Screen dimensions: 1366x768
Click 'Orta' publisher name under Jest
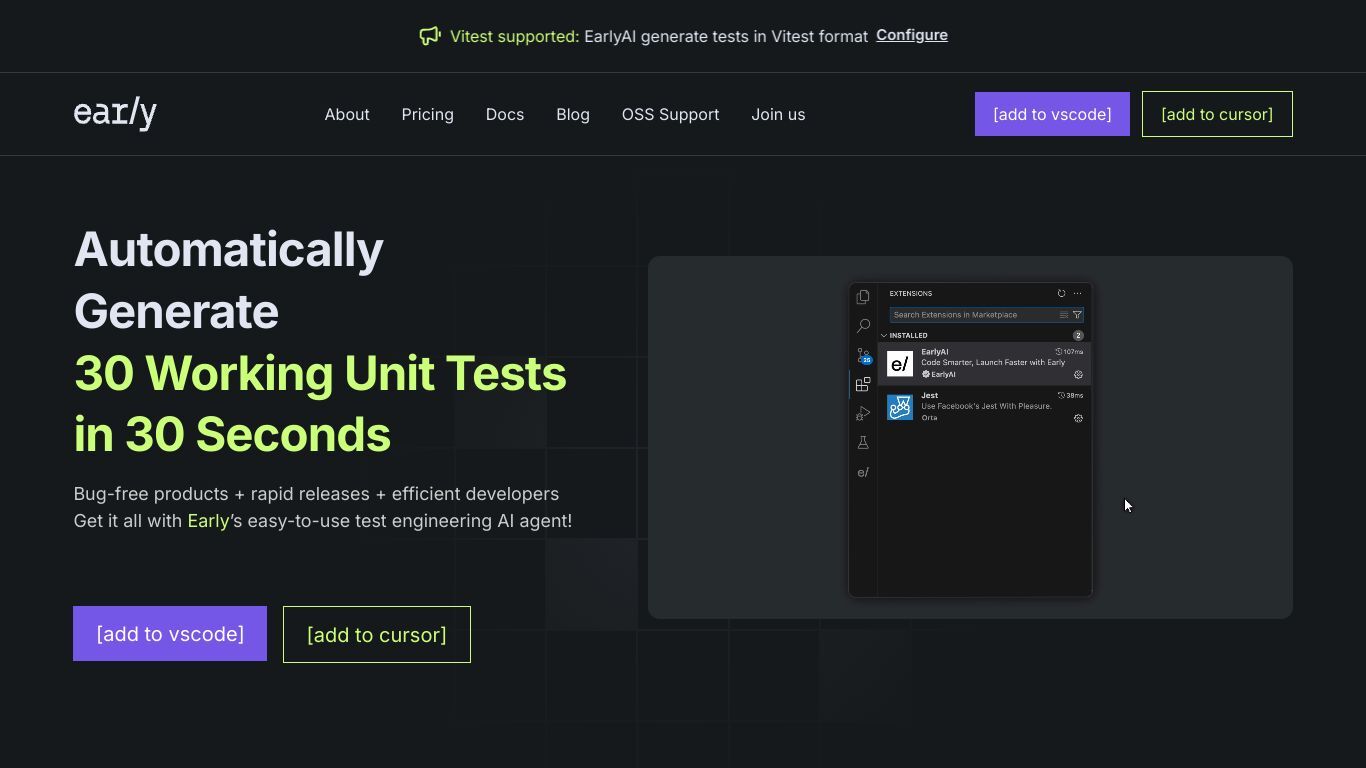929,418
